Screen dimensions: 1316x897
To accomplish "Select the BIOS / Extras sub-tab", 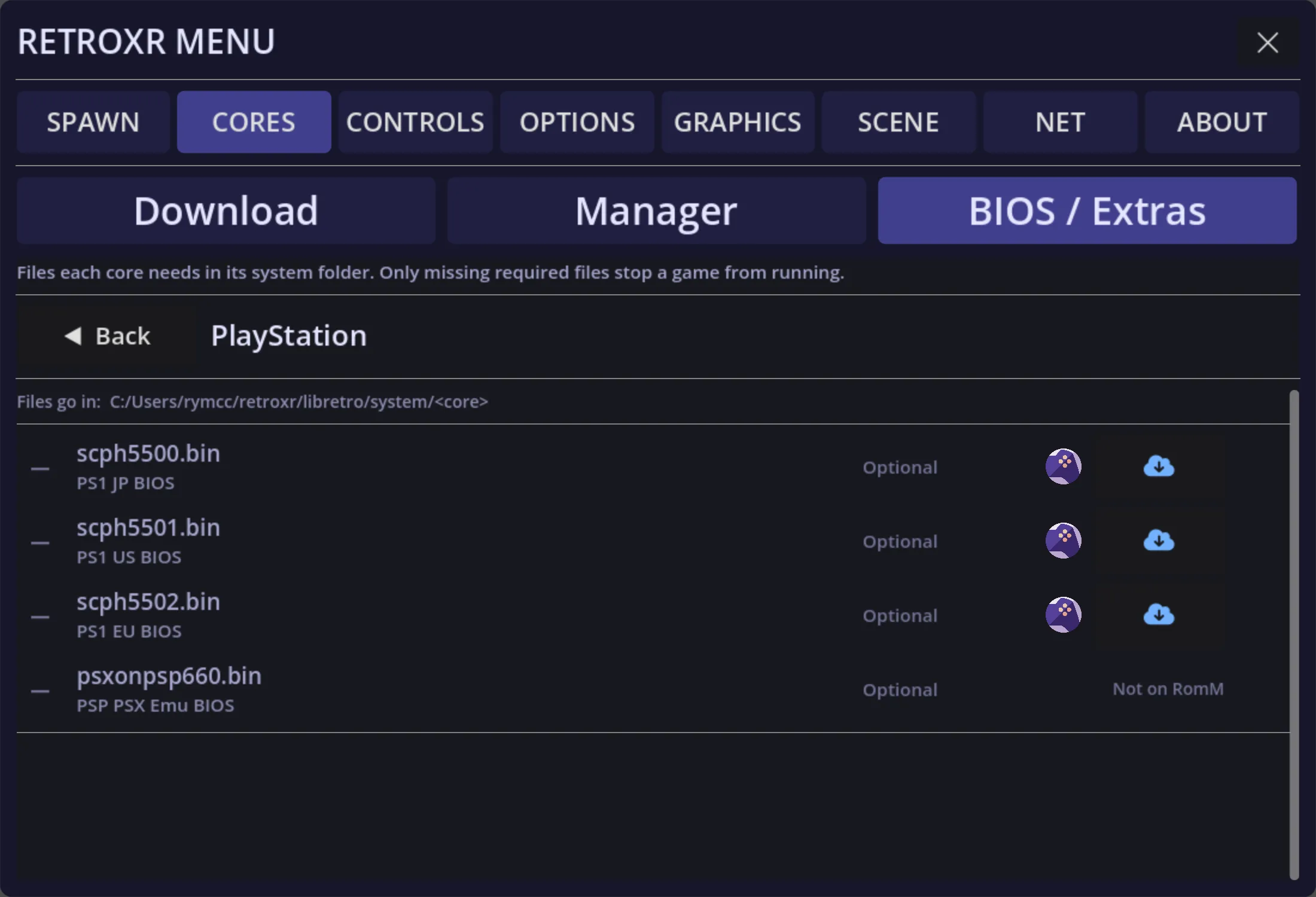I will point(1087,210).
